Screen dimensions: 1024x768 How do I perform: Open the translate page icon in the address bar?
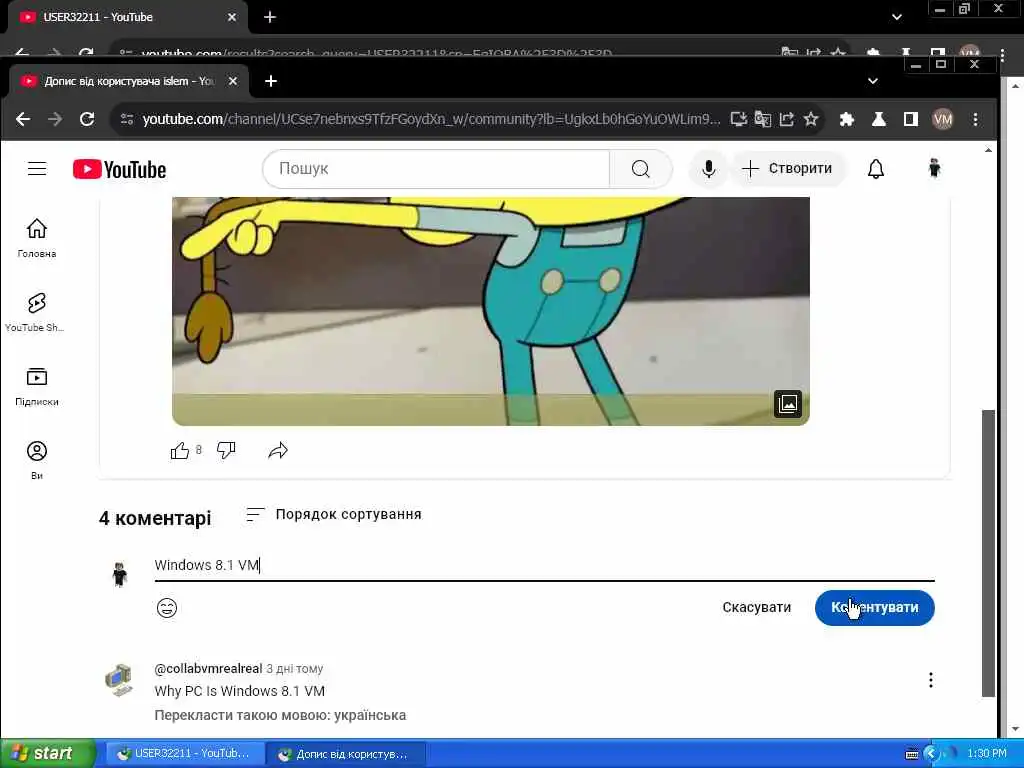tap(762, 119)
